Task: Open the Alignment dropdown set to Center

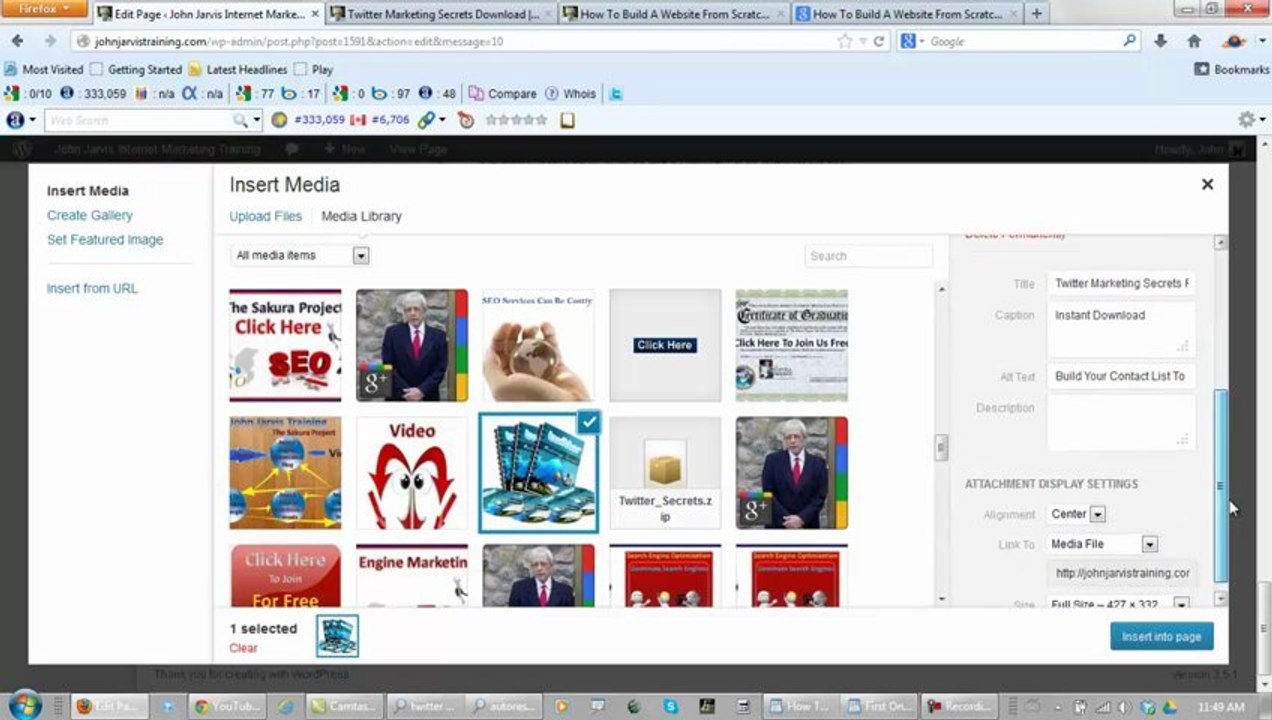Action: [1076, 514]
